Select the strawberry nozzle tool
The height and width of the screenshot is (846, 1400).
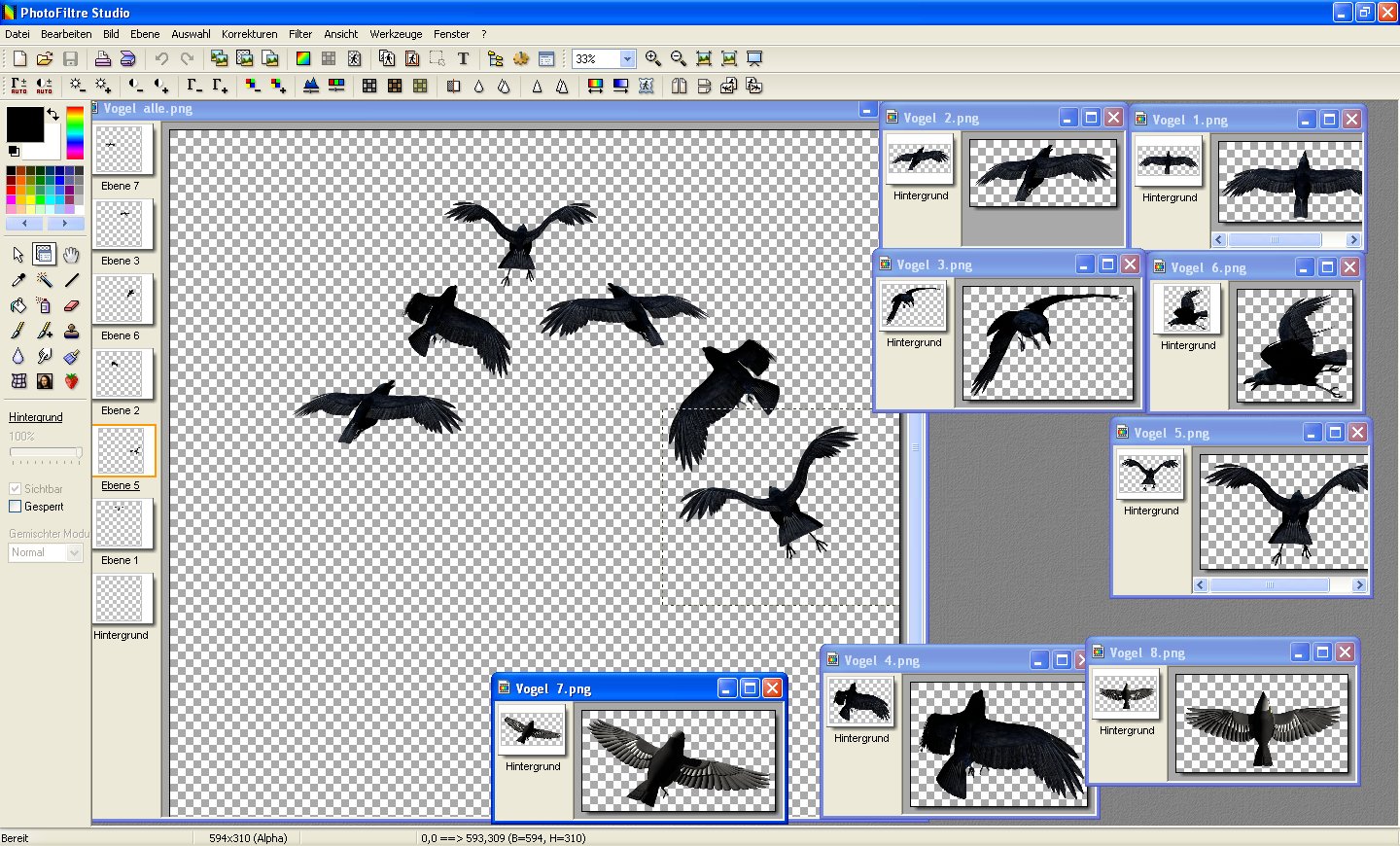point(71,381)
